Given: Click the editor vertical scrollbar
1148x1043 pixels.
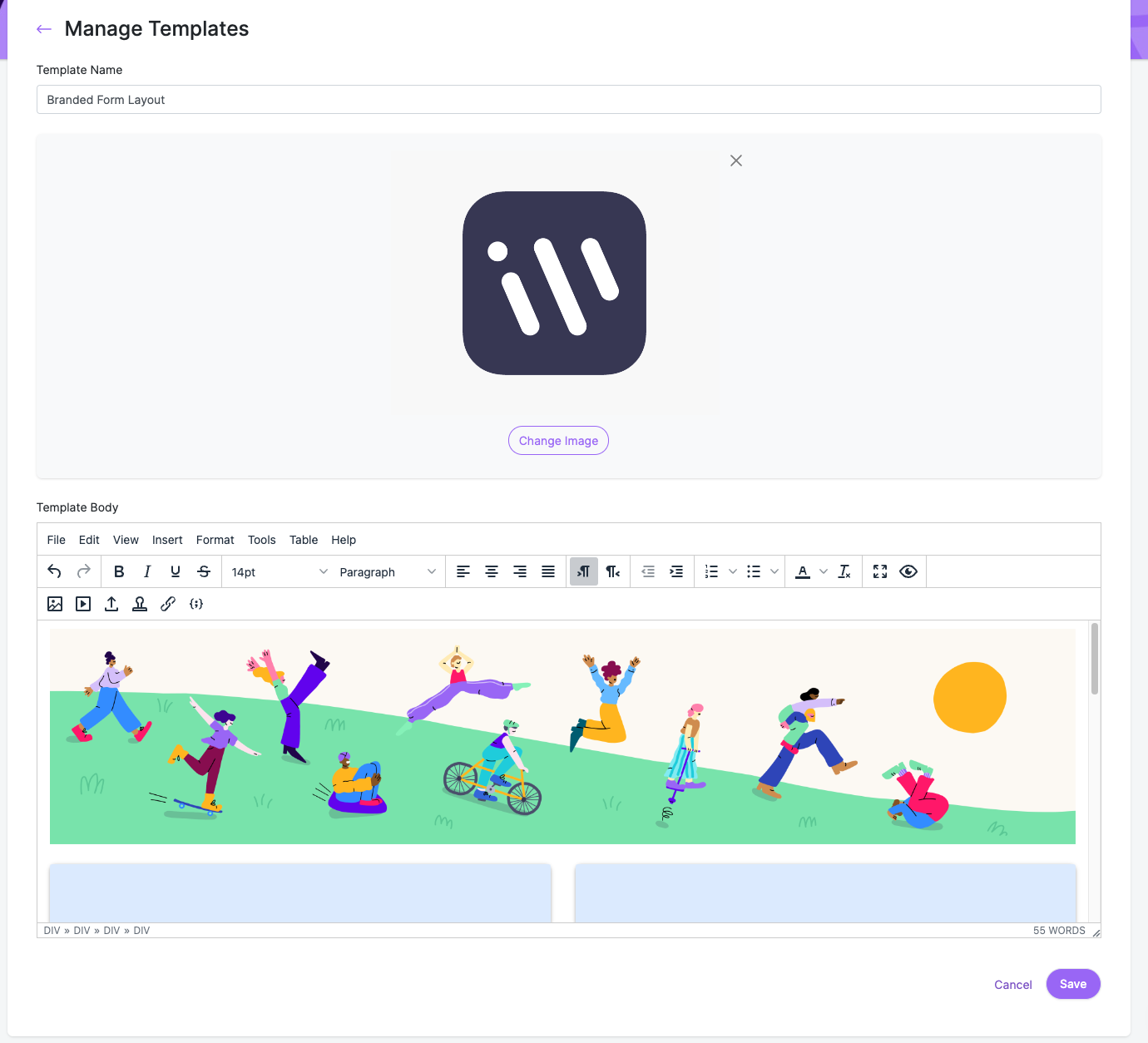Looking at the screenshot, I should [x=1095, y=658].
